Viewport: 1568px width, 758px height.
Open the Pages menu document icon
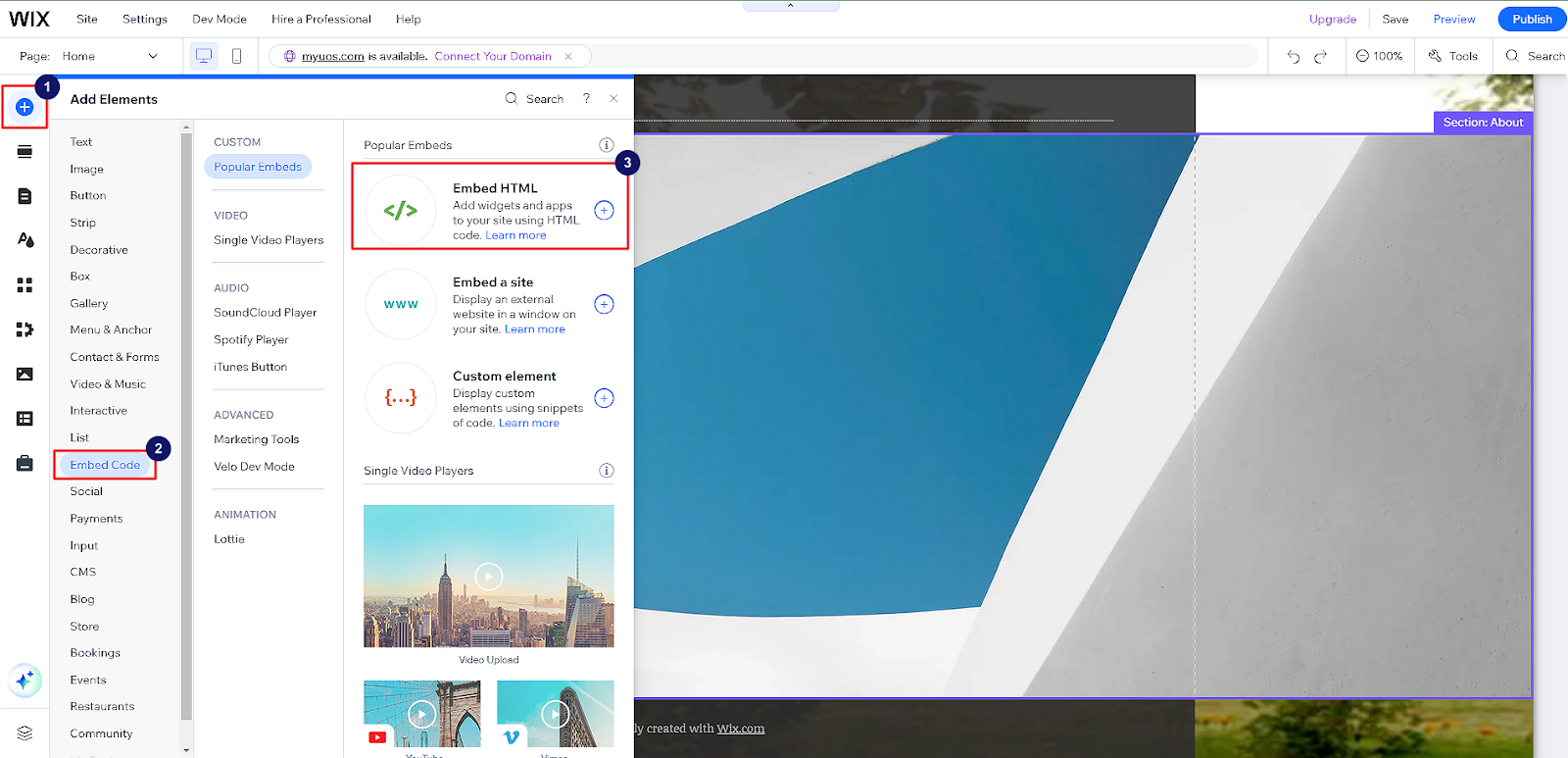click(x=24, y=196)
